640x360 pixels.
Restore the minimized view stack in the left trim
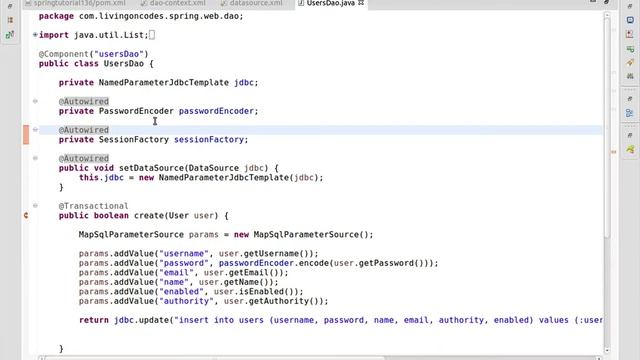10,6
